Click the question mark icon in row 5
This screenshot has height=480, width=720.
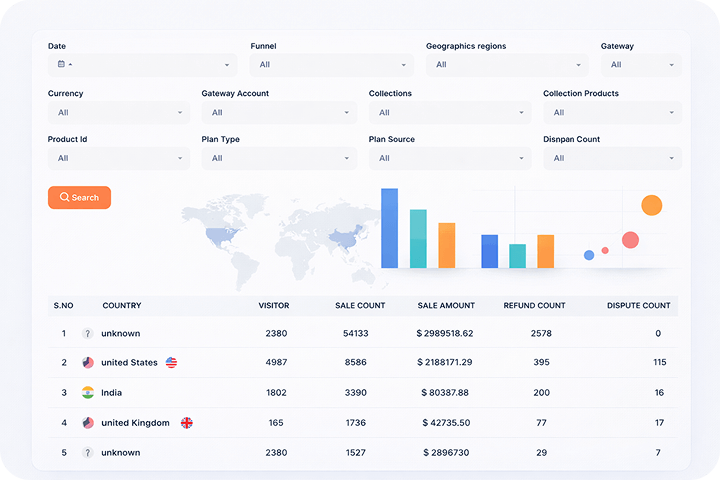88,453
